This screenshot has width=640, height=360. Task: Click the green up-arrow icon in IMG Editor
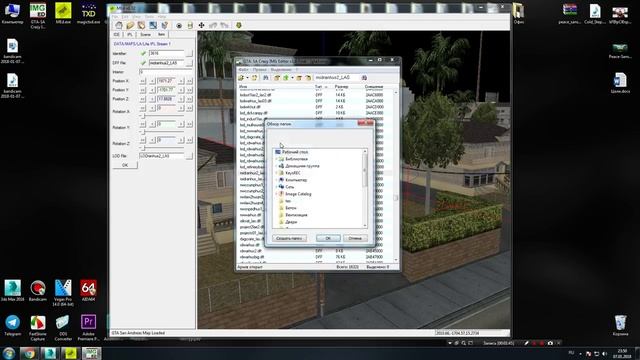pyautogui.click(x=286, y=78)
